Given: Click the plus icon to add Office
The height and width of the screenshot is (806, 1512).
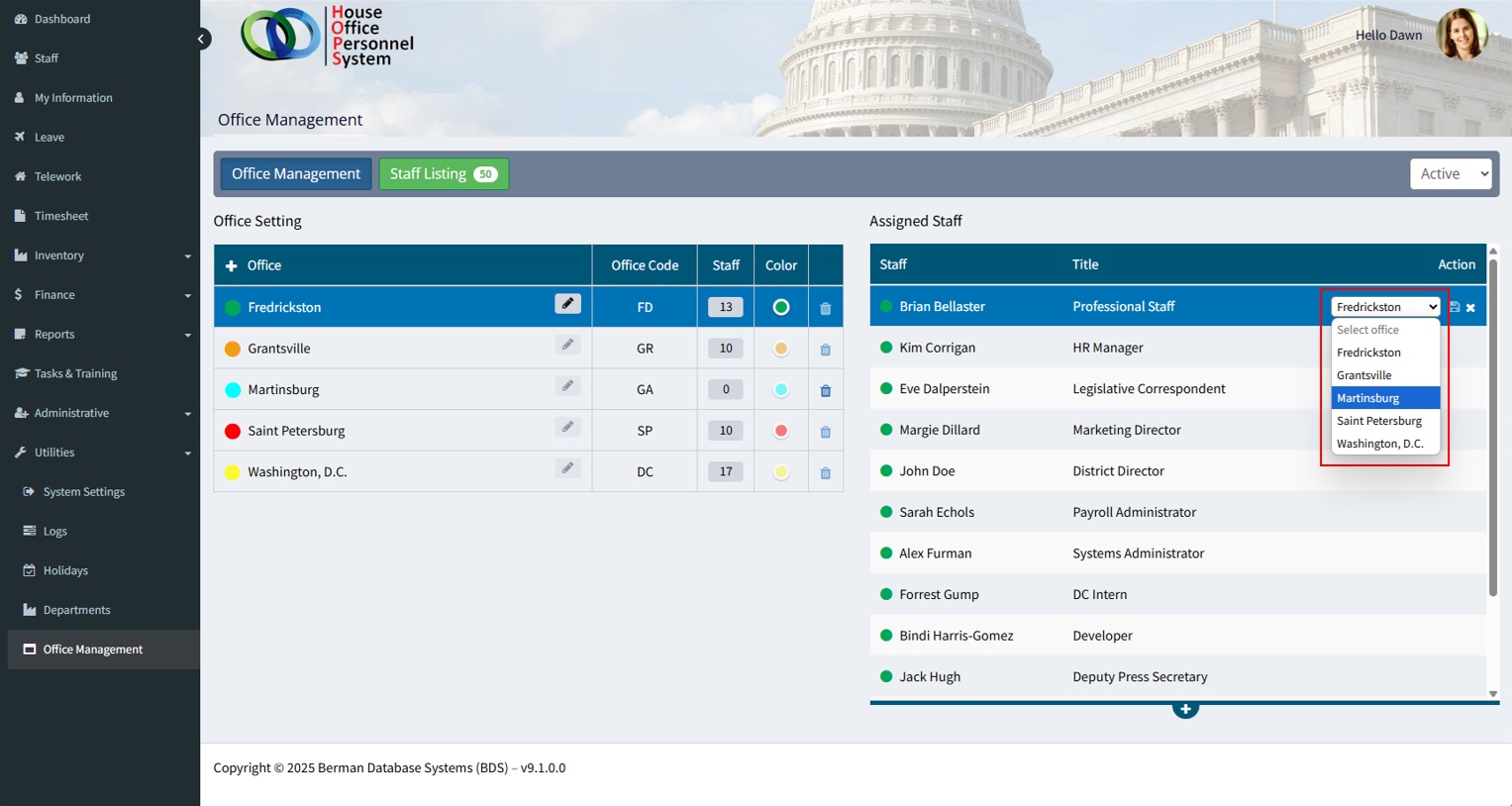Looking at the screenshot, I should point(232,266).
